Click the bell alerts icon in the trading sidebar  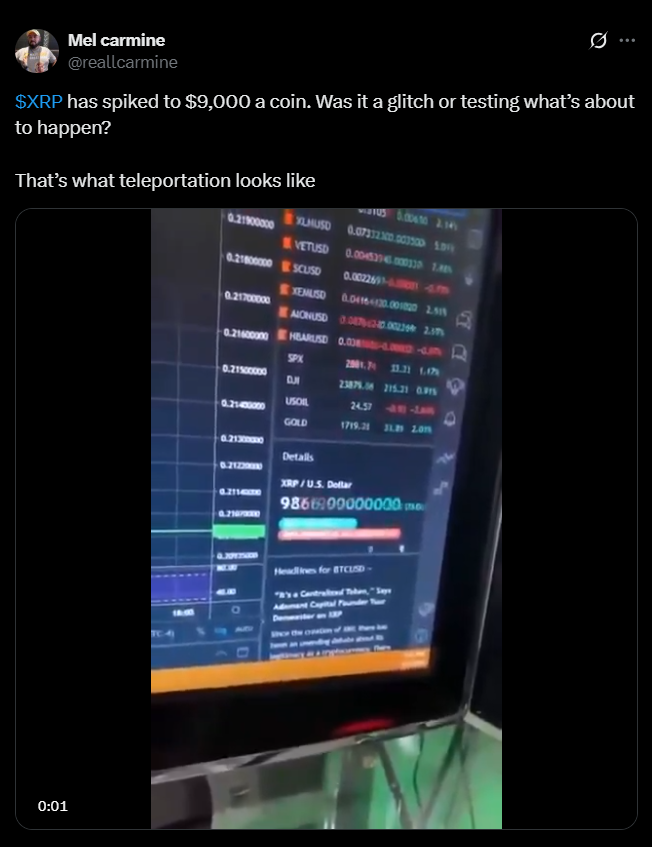(449, 419)
